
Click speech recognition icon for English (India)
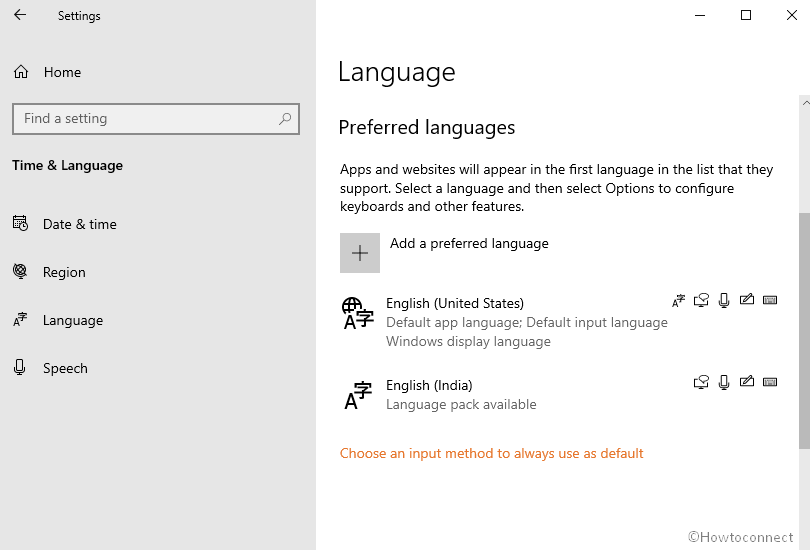[x=724, y=382]
